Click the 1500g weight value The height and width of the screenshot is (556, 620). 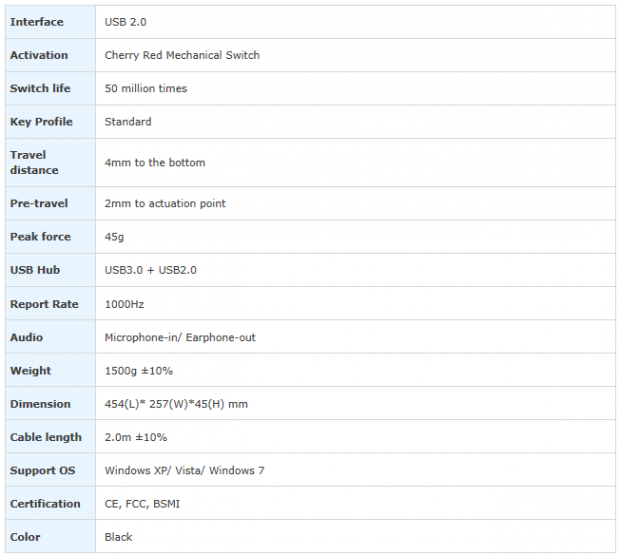pos(139,371)
